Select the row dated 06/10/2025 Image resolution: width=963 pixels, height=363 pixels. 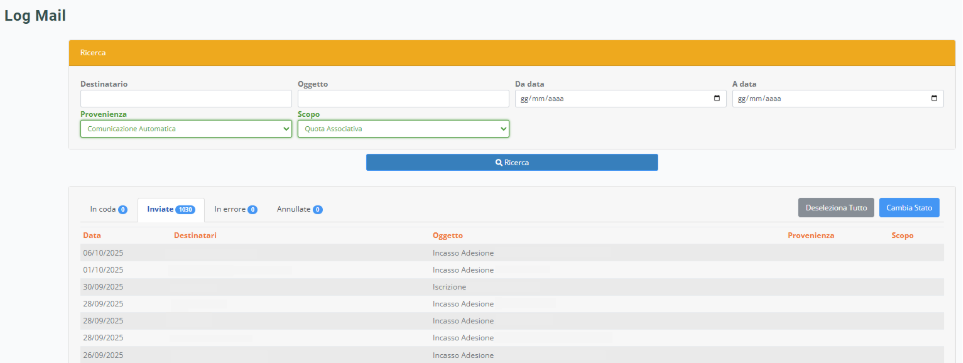click(512, 253)
